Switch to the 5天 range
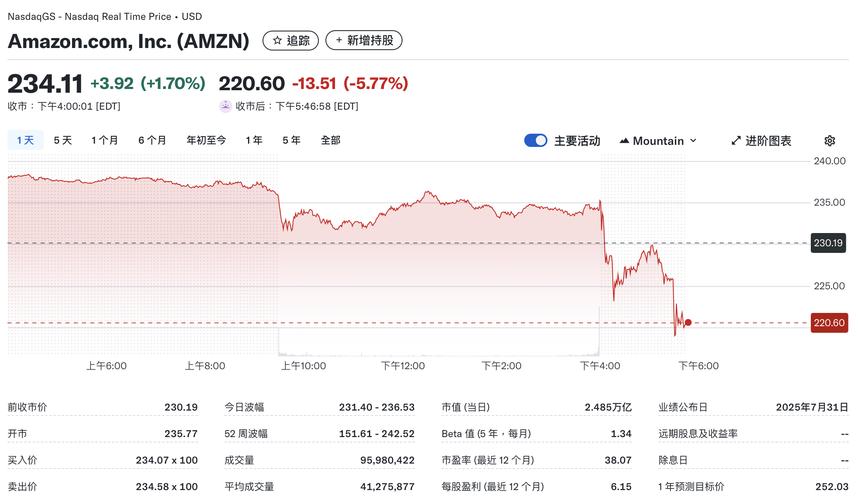The image size is (858, 500). point(62,141)
